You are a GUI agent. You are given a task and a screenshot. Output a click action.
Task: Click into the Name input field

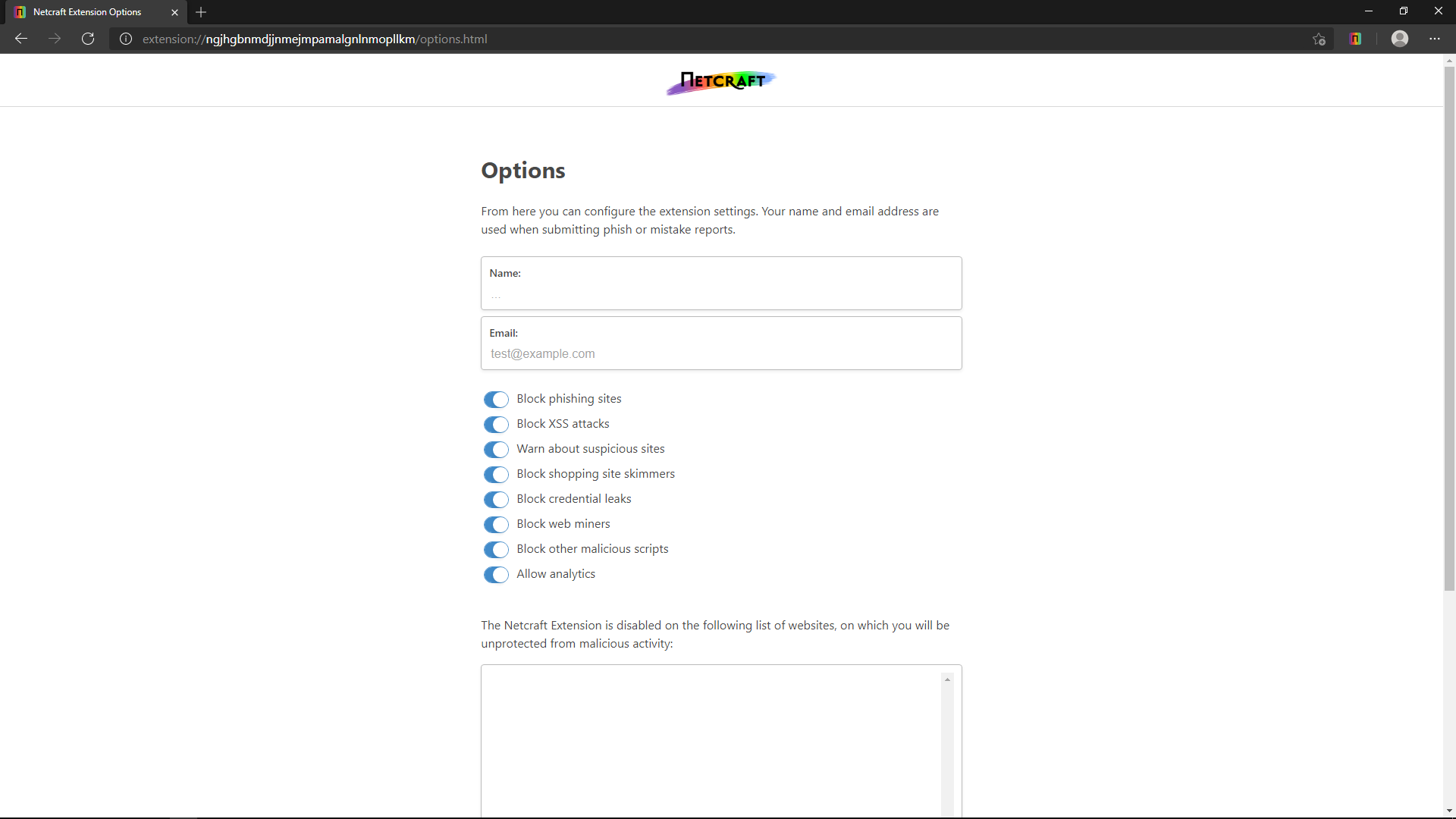[720, 294]
